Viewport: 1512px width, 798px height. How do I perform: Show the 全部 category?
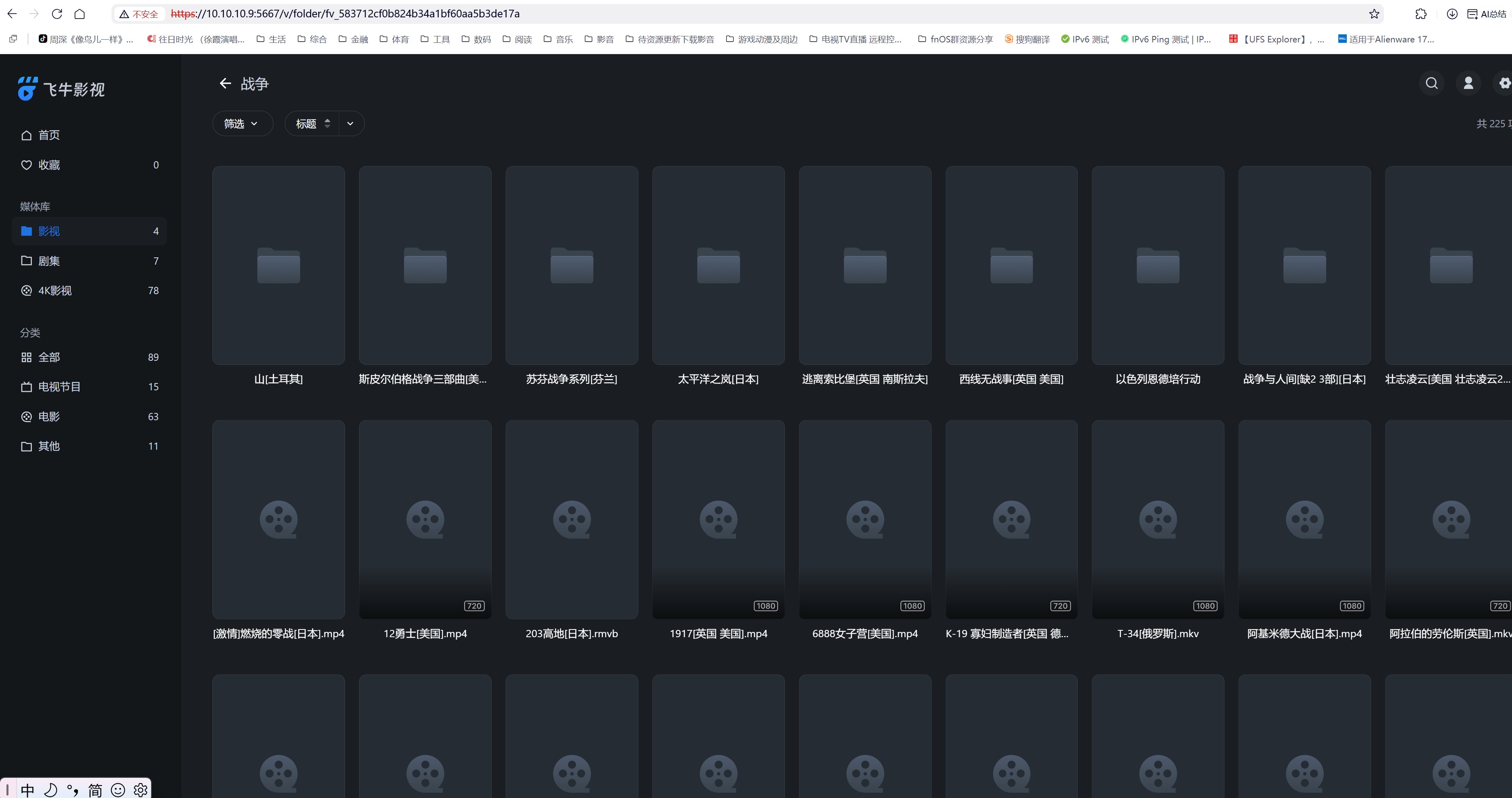click(89, 357)
